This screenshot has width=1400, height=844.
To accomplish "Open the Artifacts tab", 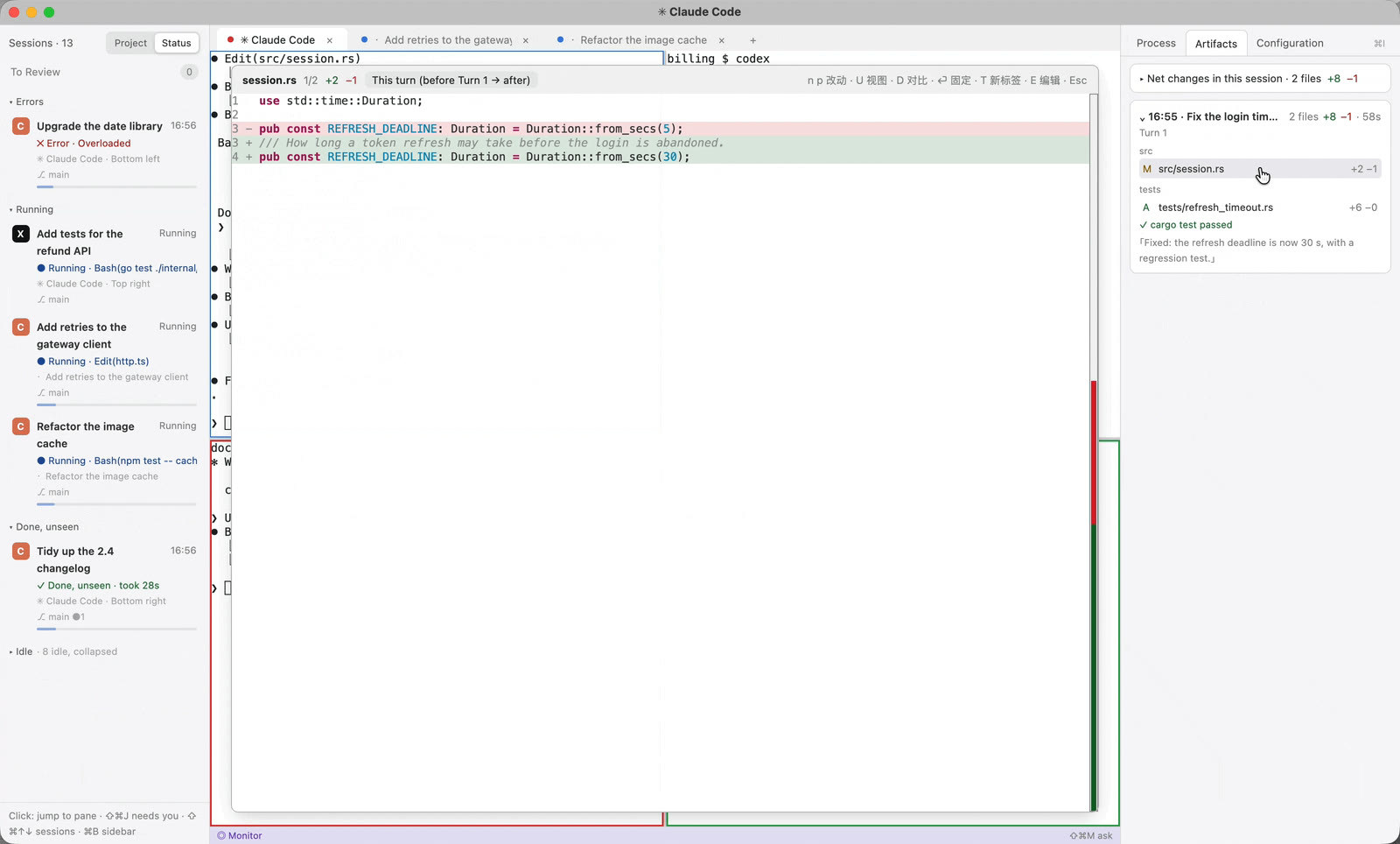I will pos(1216,44).
